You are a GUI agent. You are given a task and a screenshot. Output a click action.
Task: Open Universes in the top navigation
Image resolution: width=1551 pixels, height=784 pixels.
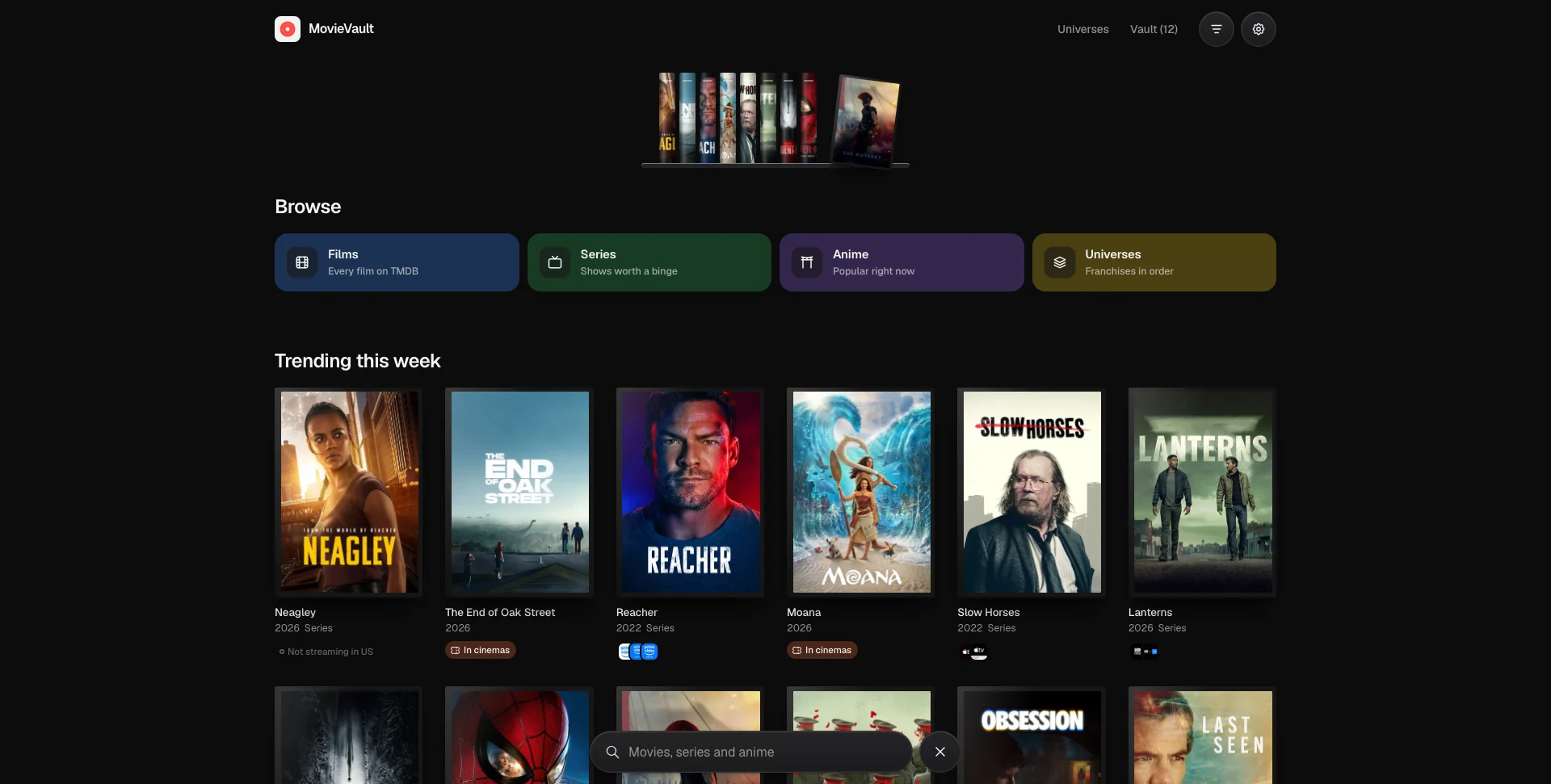[1083, 29]
